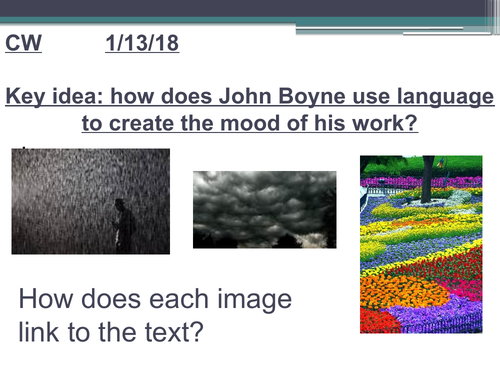Click 'to create the mood of his work?' line
The height and width of the screenshot is (375, 500).
tap(250, 123)
